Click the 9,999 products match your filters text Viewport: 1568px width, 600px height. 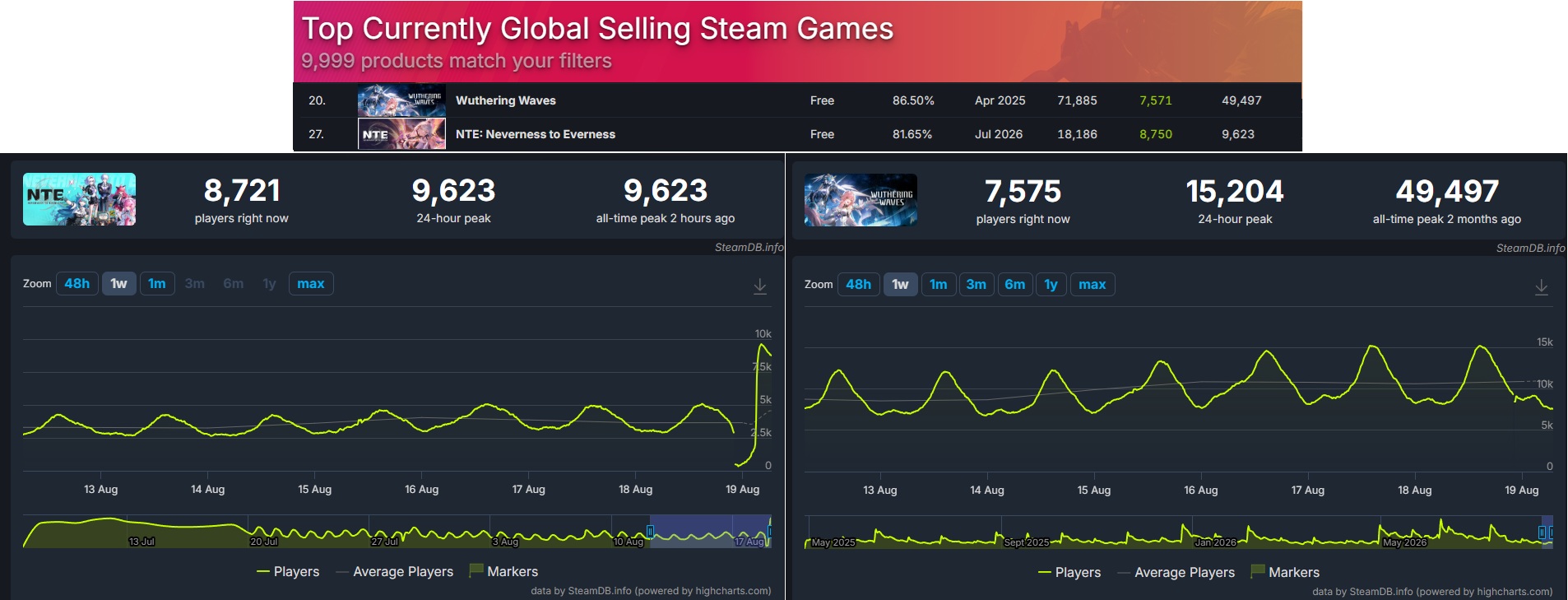[x=457, y=61]
